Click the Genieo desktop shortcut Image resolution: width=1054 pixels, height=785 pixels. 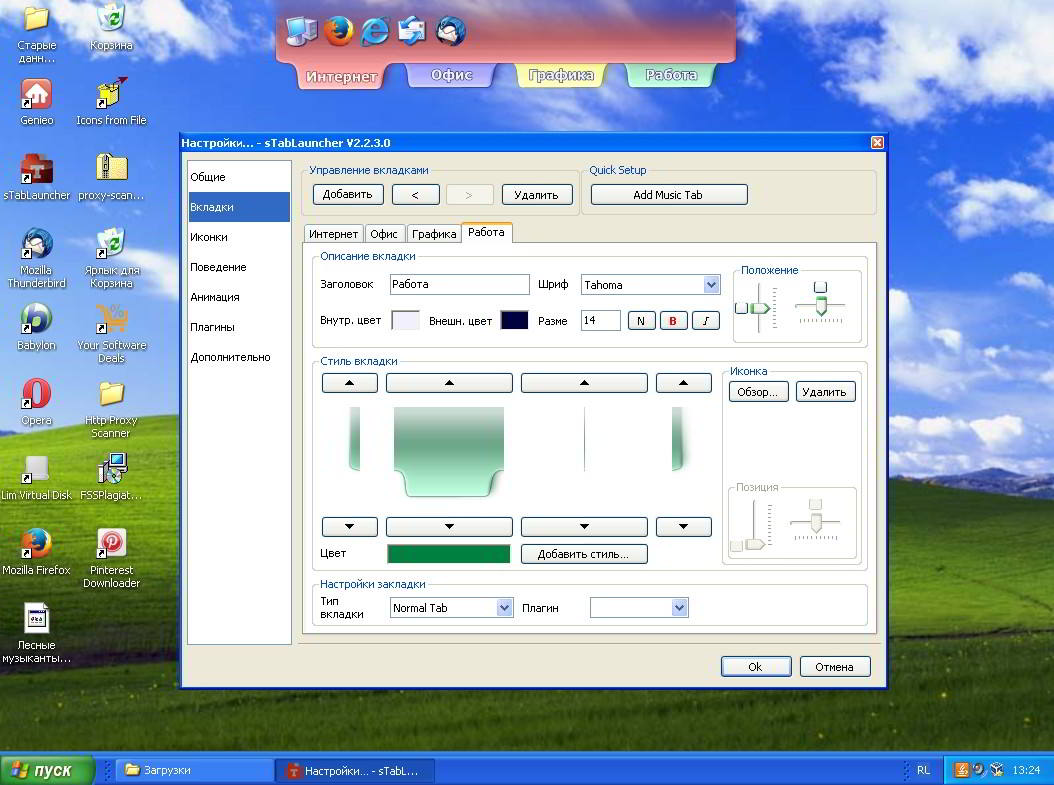point(36,101)
